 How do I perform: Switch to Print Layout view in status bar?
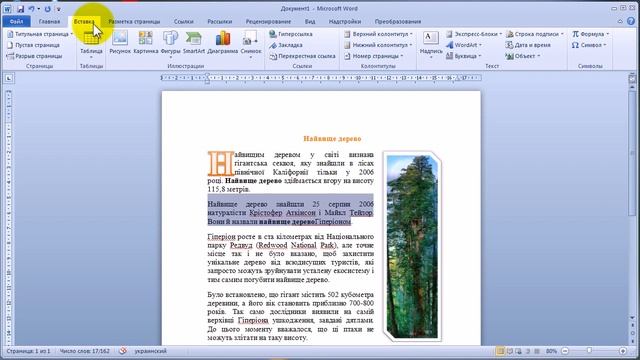click(x=500, y=351)
